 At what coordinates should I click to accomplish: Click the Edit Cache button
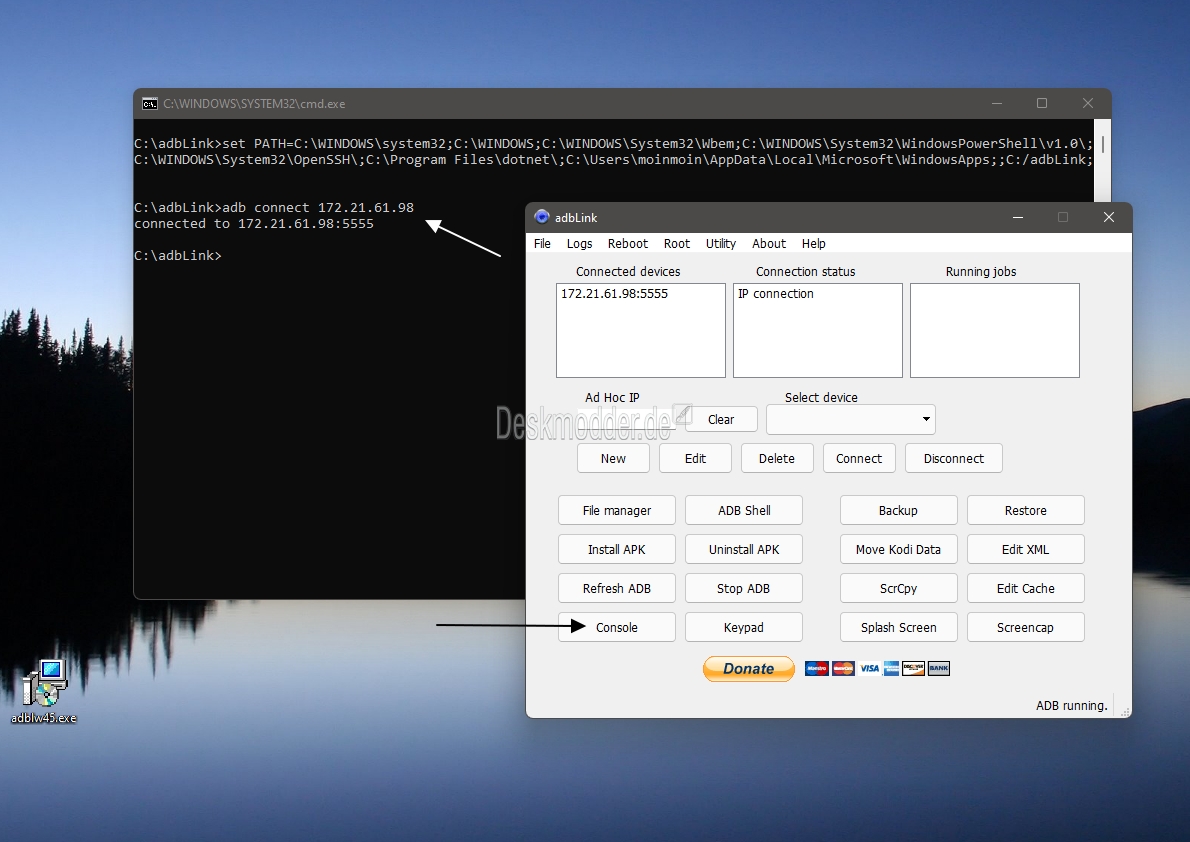1025,588
